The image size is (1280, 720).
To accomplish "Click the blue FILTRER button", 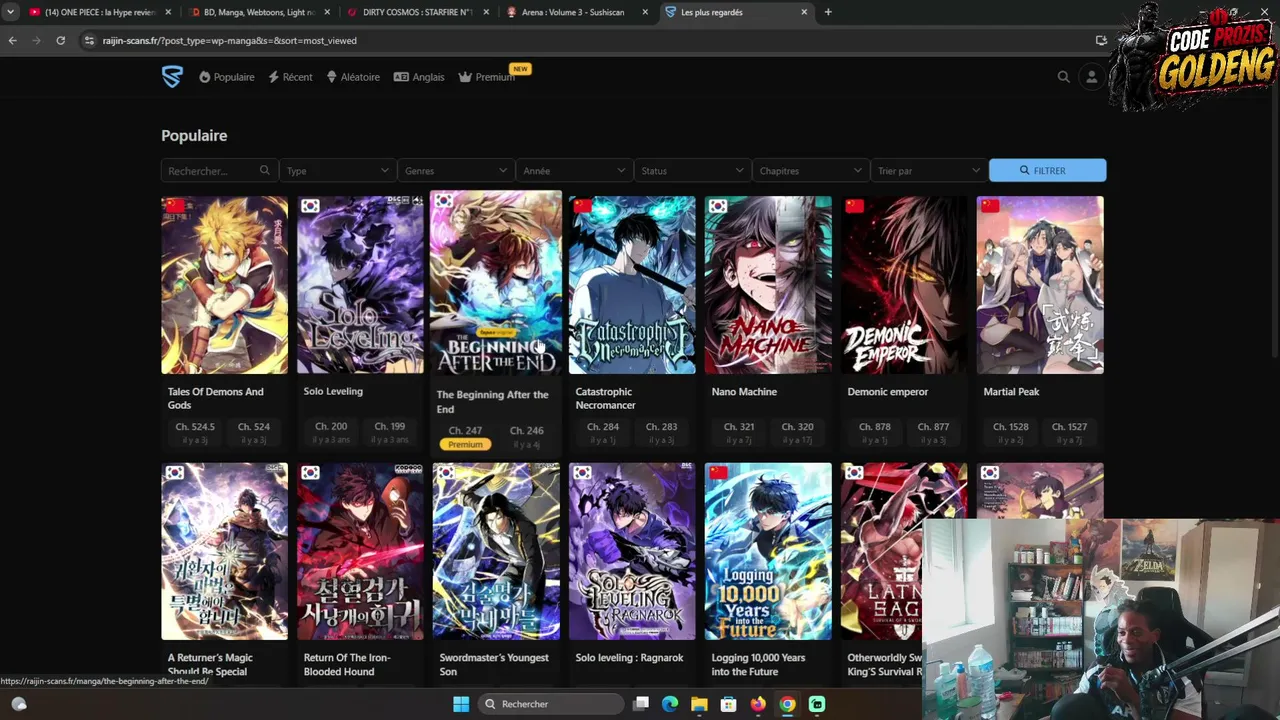I will [1047, 171].
